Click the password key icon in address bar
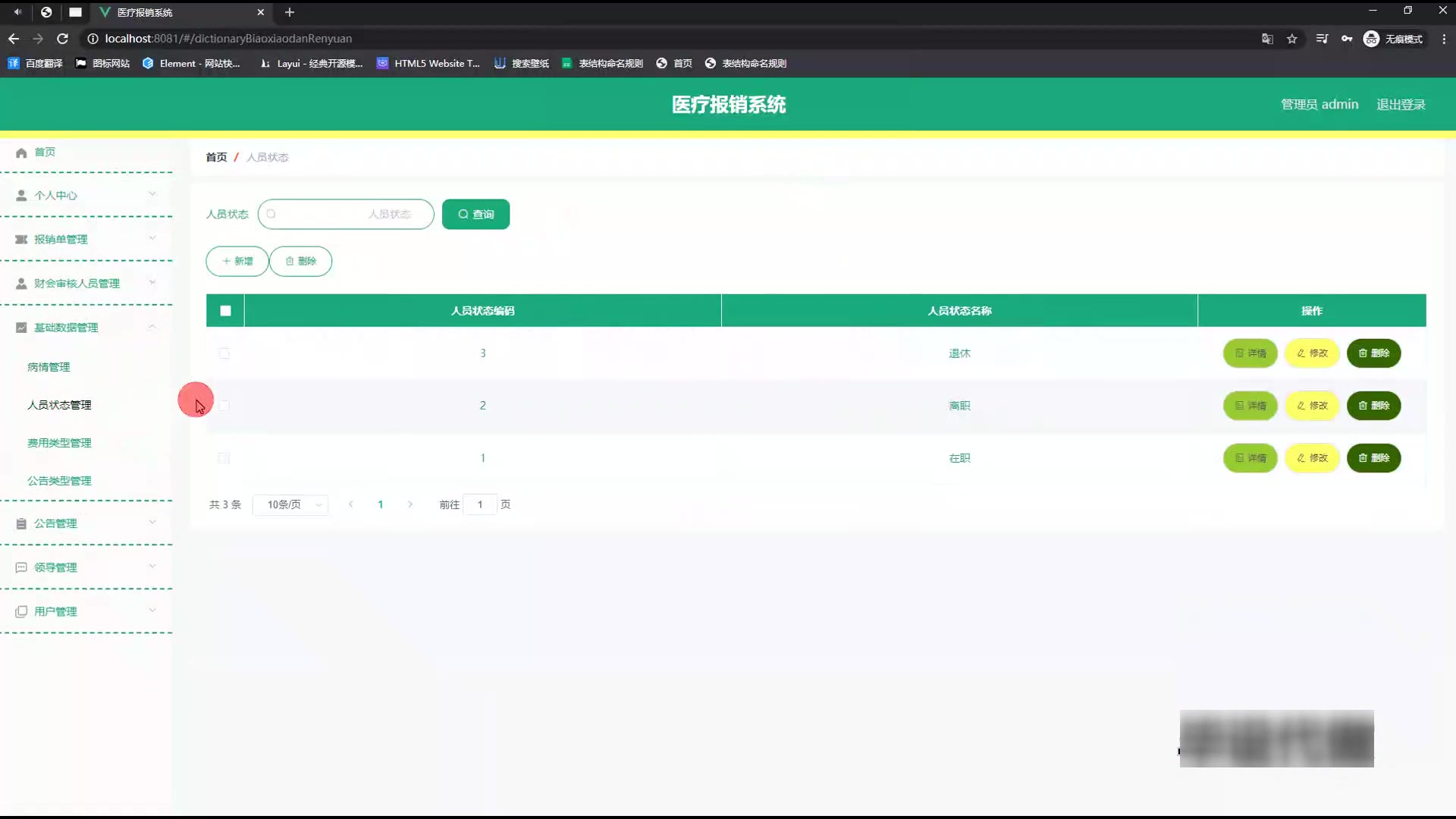The height and width of the screenshot is (819, 1456). 1347,39
